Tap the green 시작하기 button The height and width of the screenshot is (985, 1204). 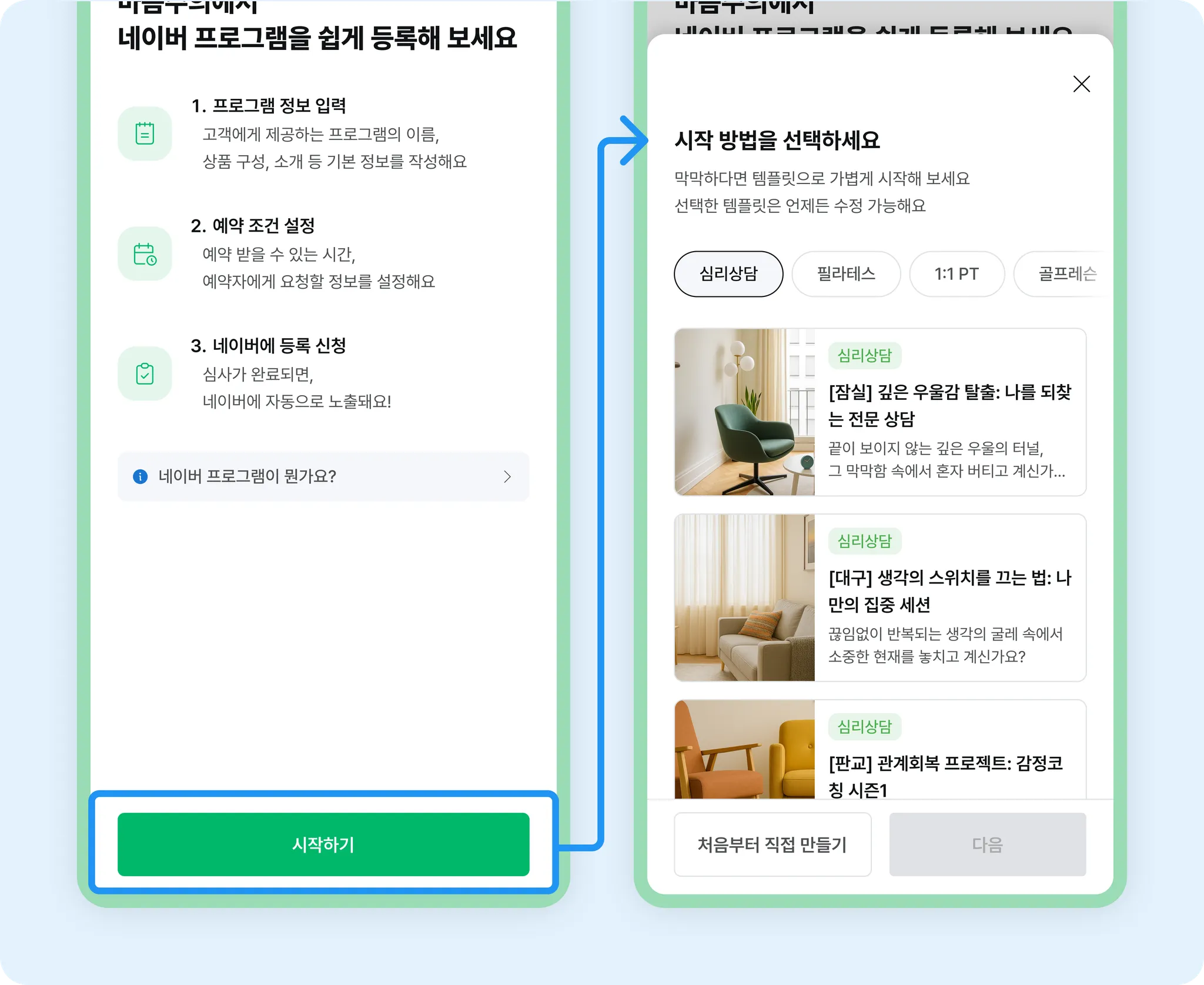323,844
